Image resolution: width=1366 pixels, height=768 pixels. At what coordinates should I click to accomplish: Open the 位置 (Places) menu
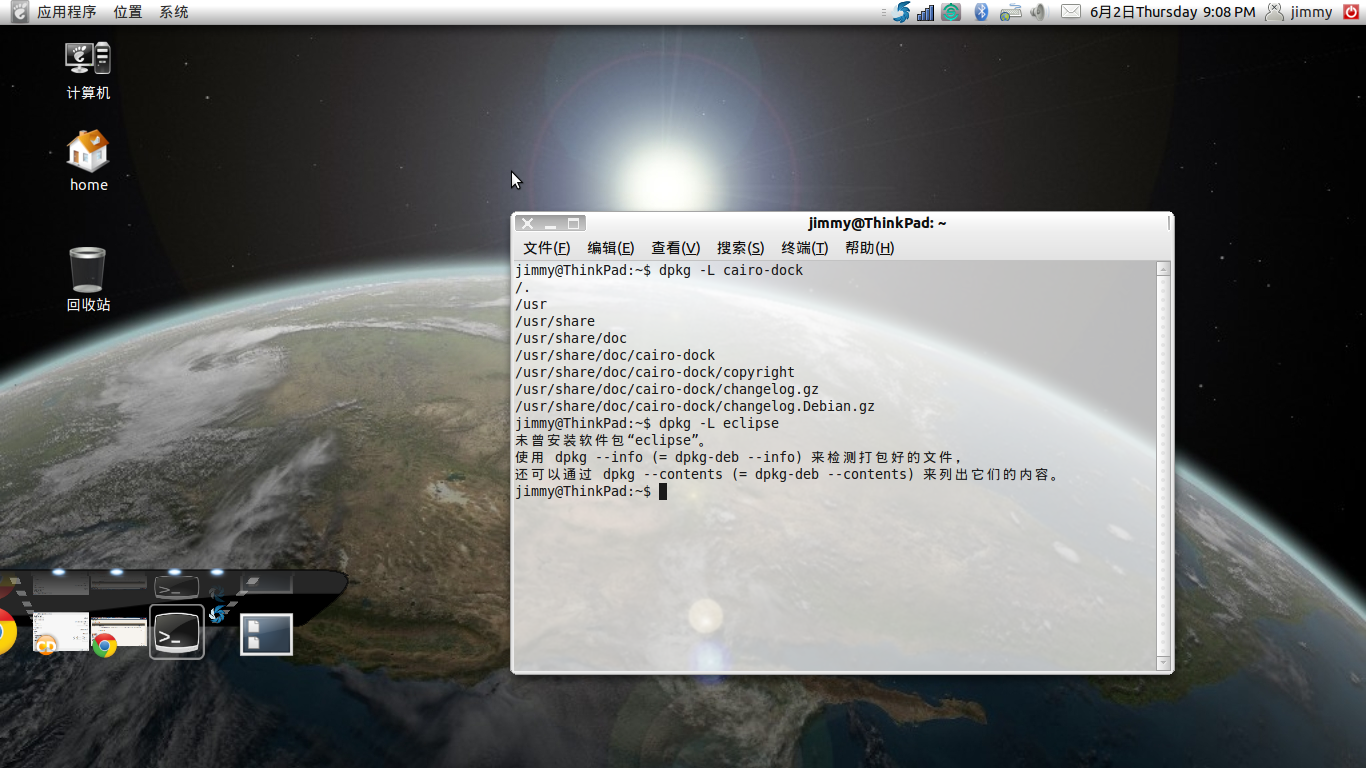(128, 12)
